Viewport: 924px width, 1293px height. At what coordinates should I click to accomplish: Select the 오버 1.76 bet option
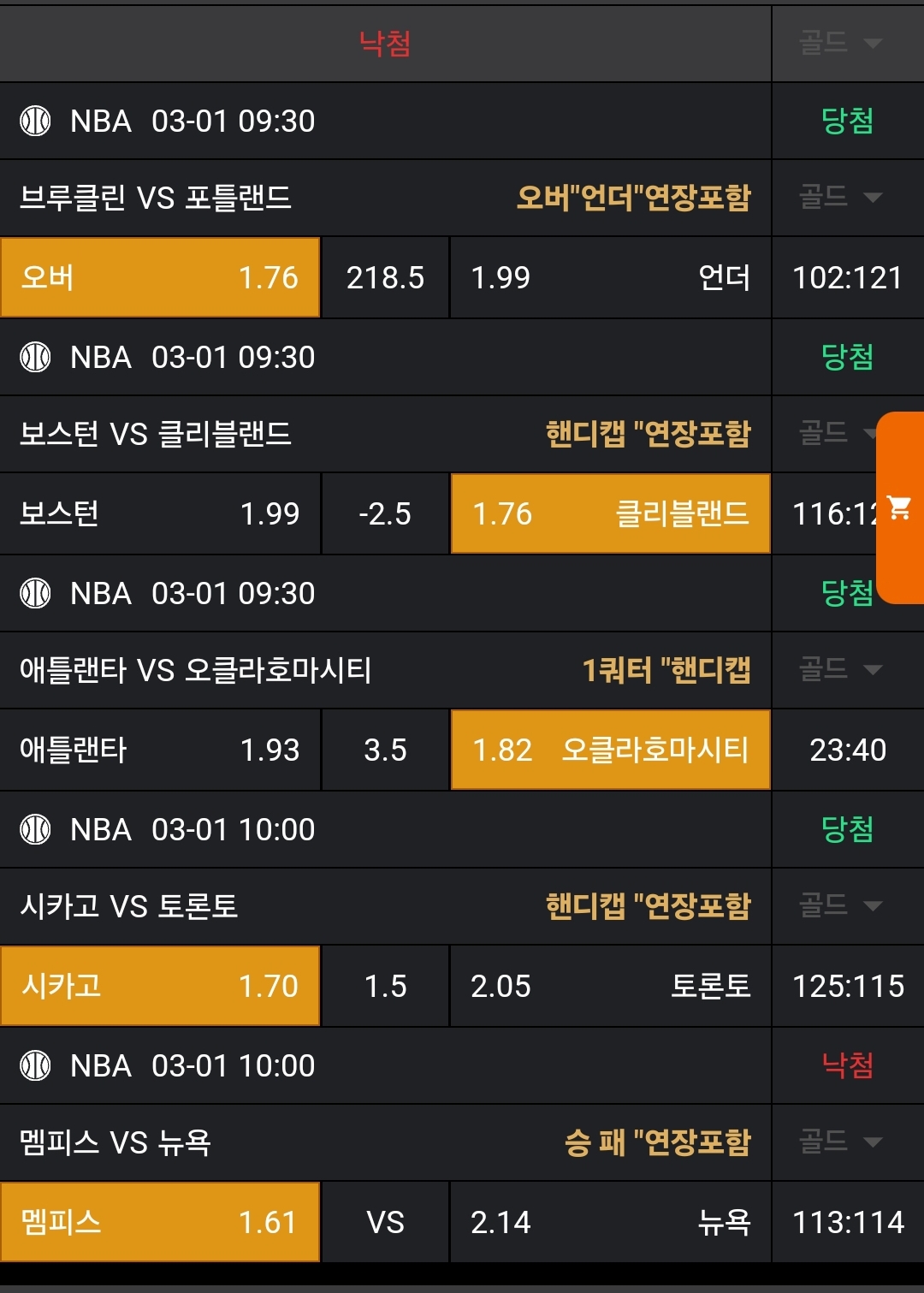(x=160, y=277)
